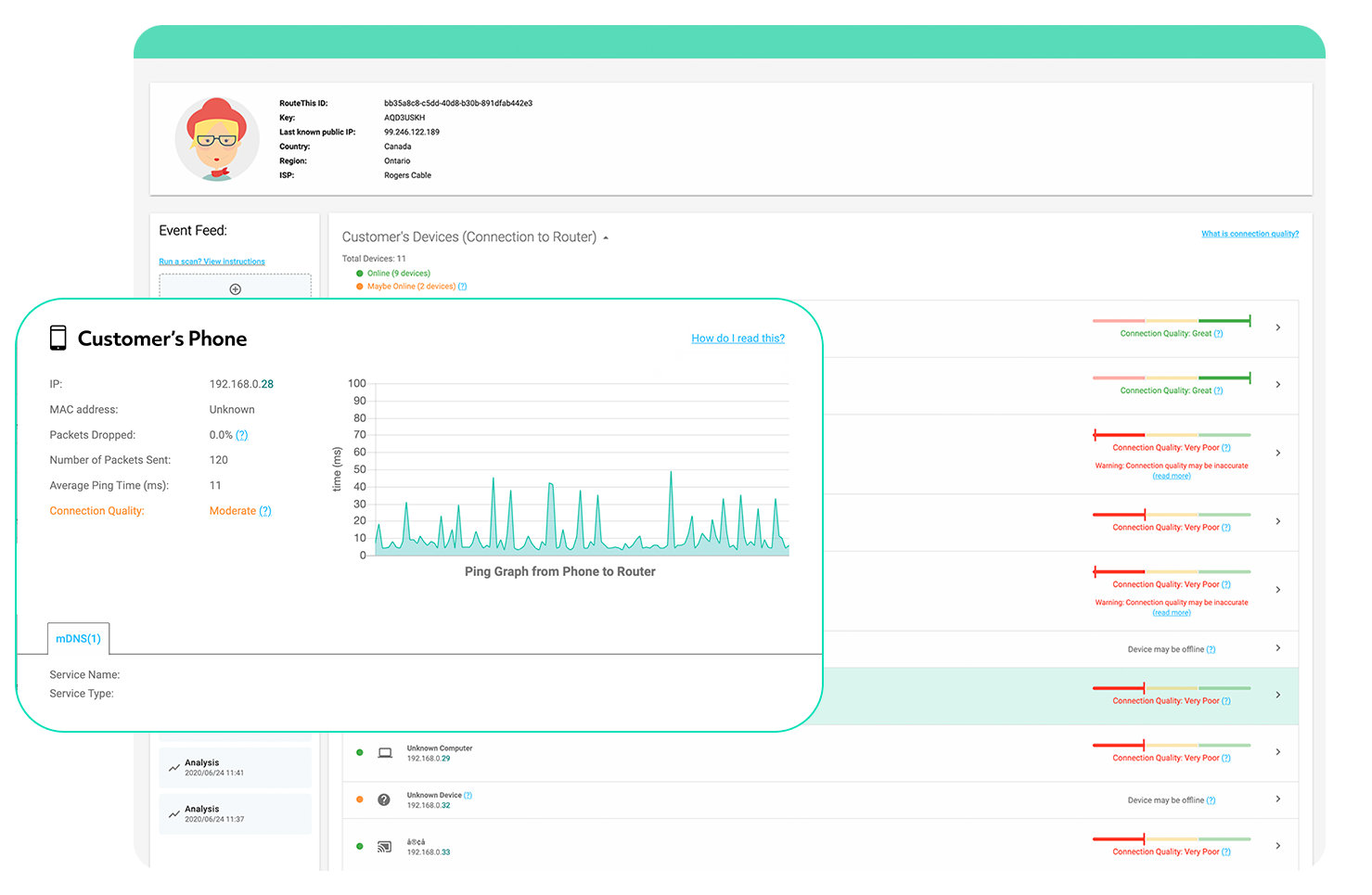Click trend icon of the 11:41 Analysis

[x=174, y=768]
